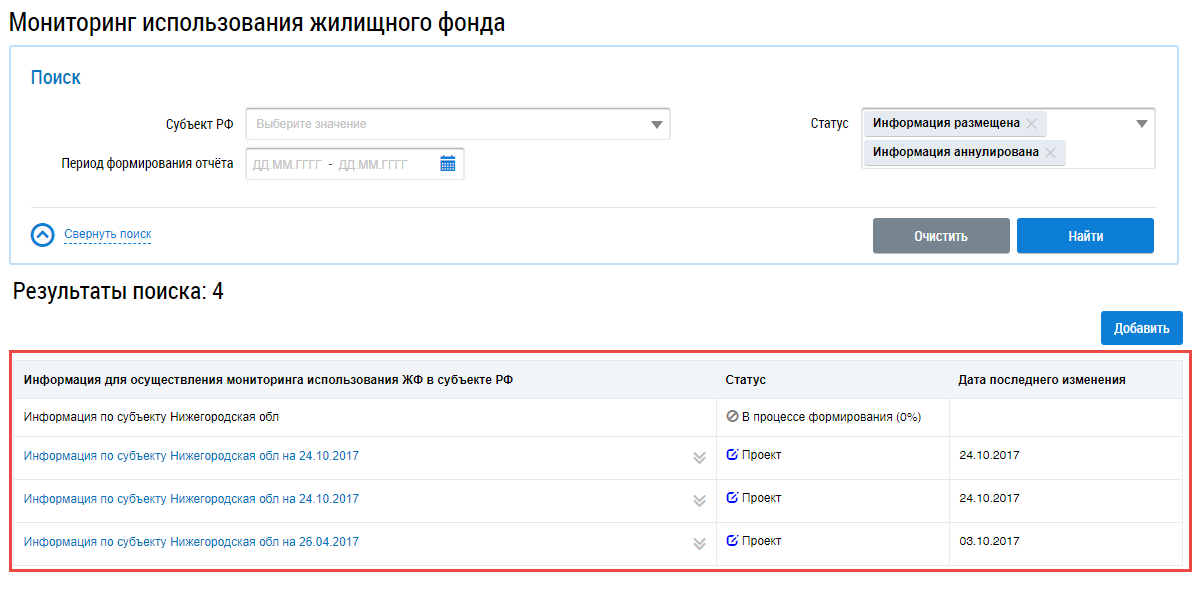Open the 'Субъект РФ' dropdown
Screen dimensions: 1195x590
457,124
